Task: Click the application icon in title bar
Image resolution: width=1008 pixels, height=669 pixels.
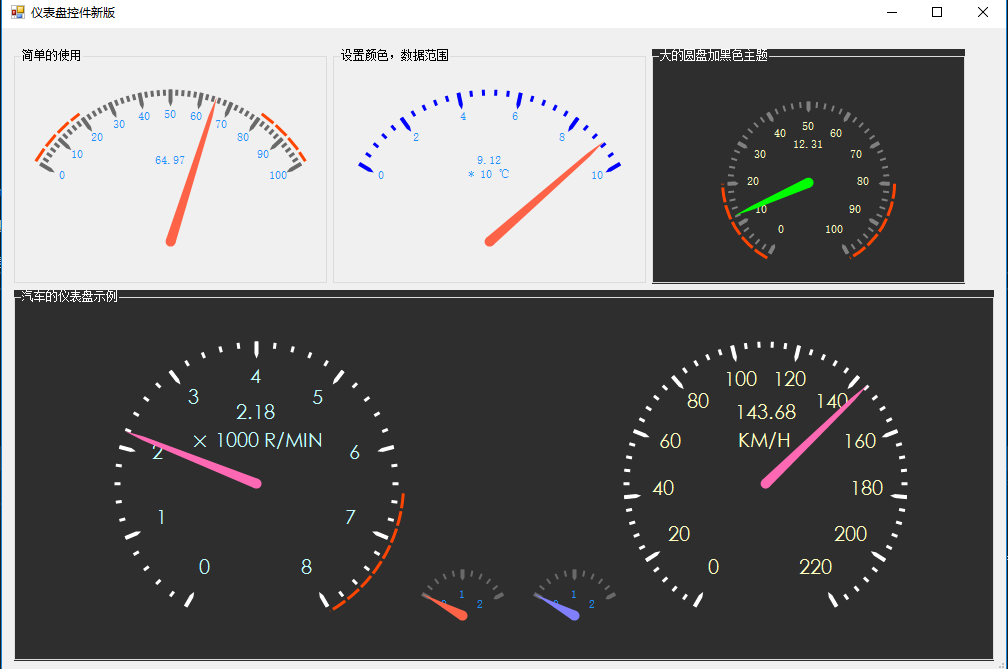Action: (x=17, y=12)
